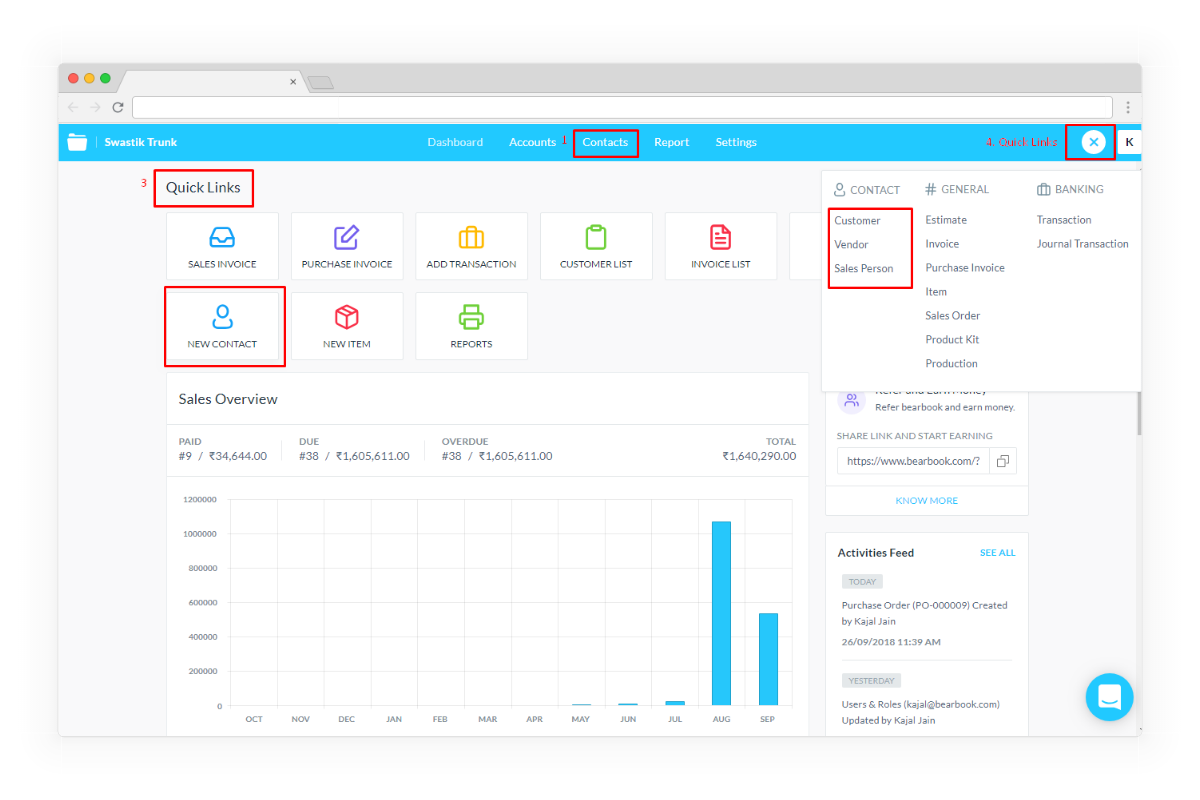1200x800 pixels.
Task: Click the referral link text field
Action: 914,461
